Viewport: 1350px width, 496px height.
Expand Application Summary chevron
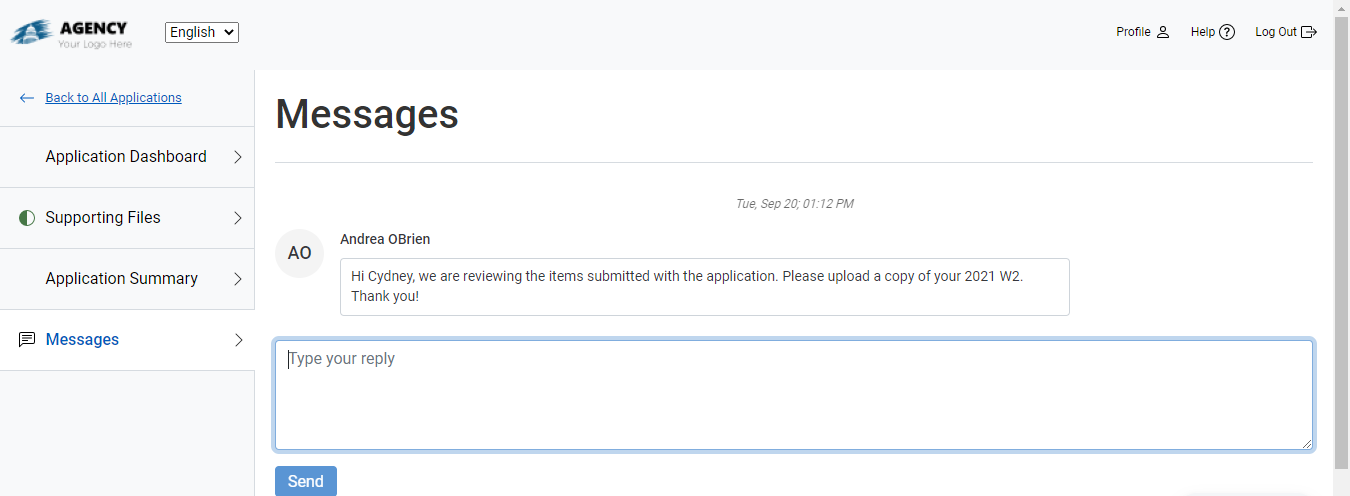point(238,279)
